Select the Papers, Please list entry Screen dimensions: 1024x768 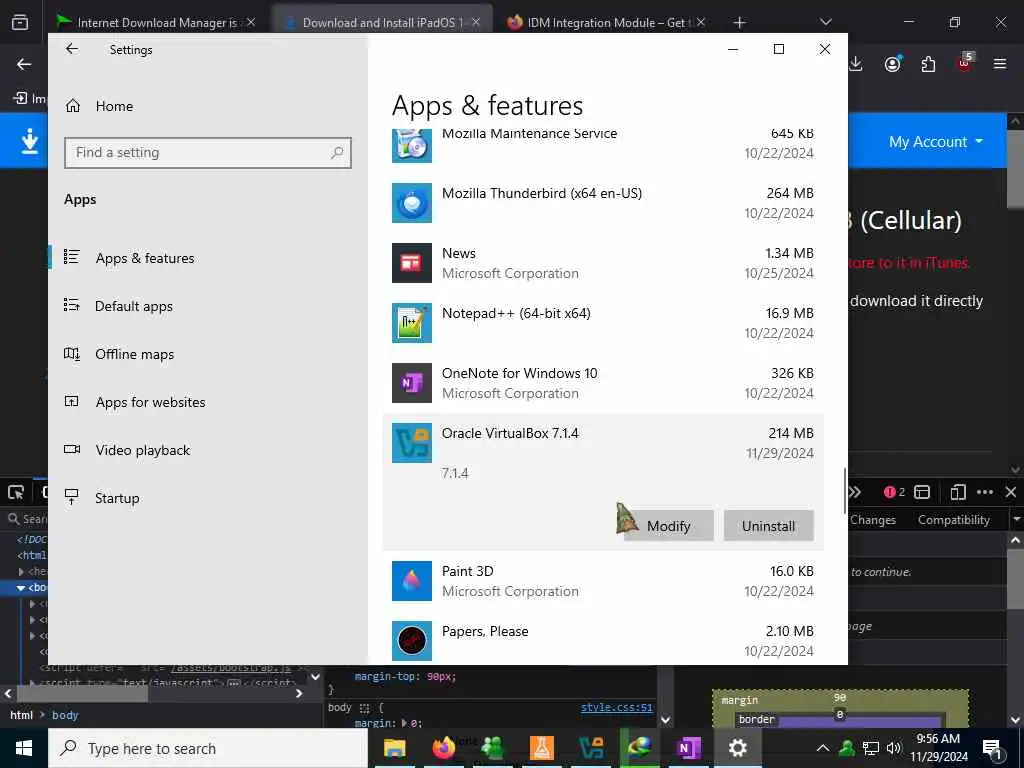[x=603, y=641]
